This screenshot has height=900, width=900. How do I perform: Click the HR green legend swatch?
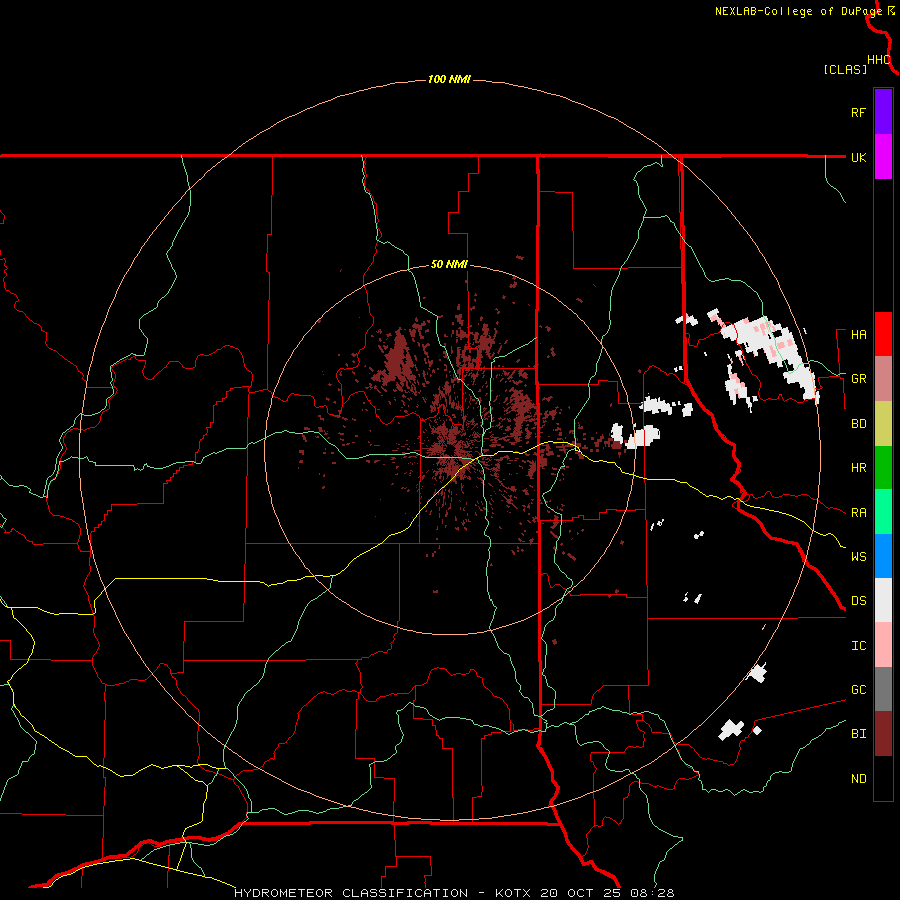point(883,468)
